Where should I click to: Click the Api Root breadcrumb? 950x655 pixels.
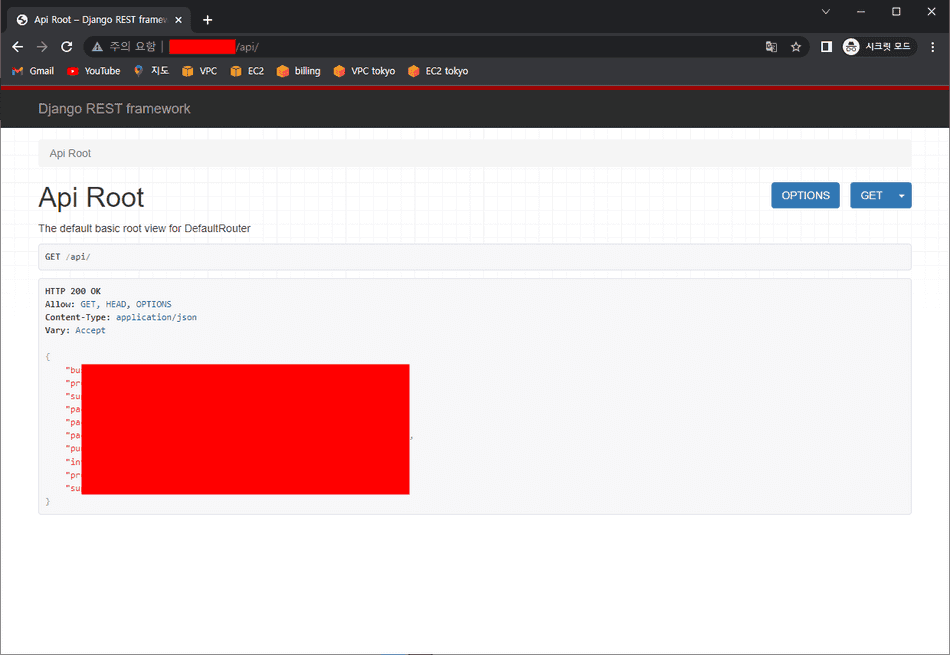click(x=70, y=153)
